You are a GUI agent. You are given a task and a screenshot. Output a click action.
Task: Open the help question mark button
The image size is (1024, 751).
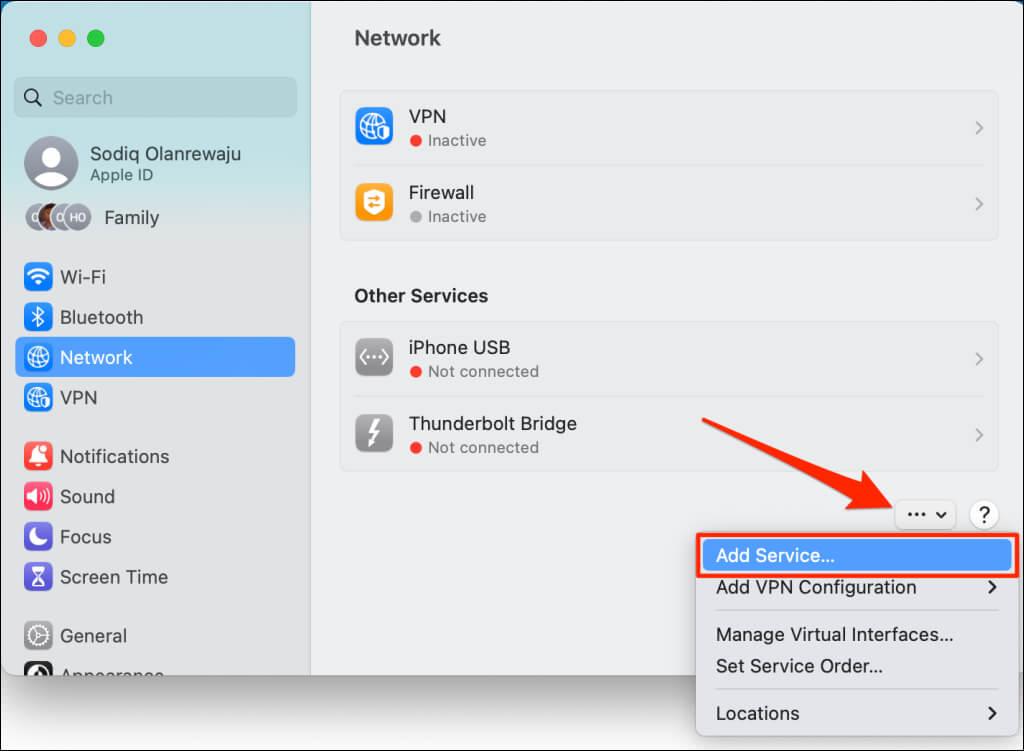pos(984,515)
